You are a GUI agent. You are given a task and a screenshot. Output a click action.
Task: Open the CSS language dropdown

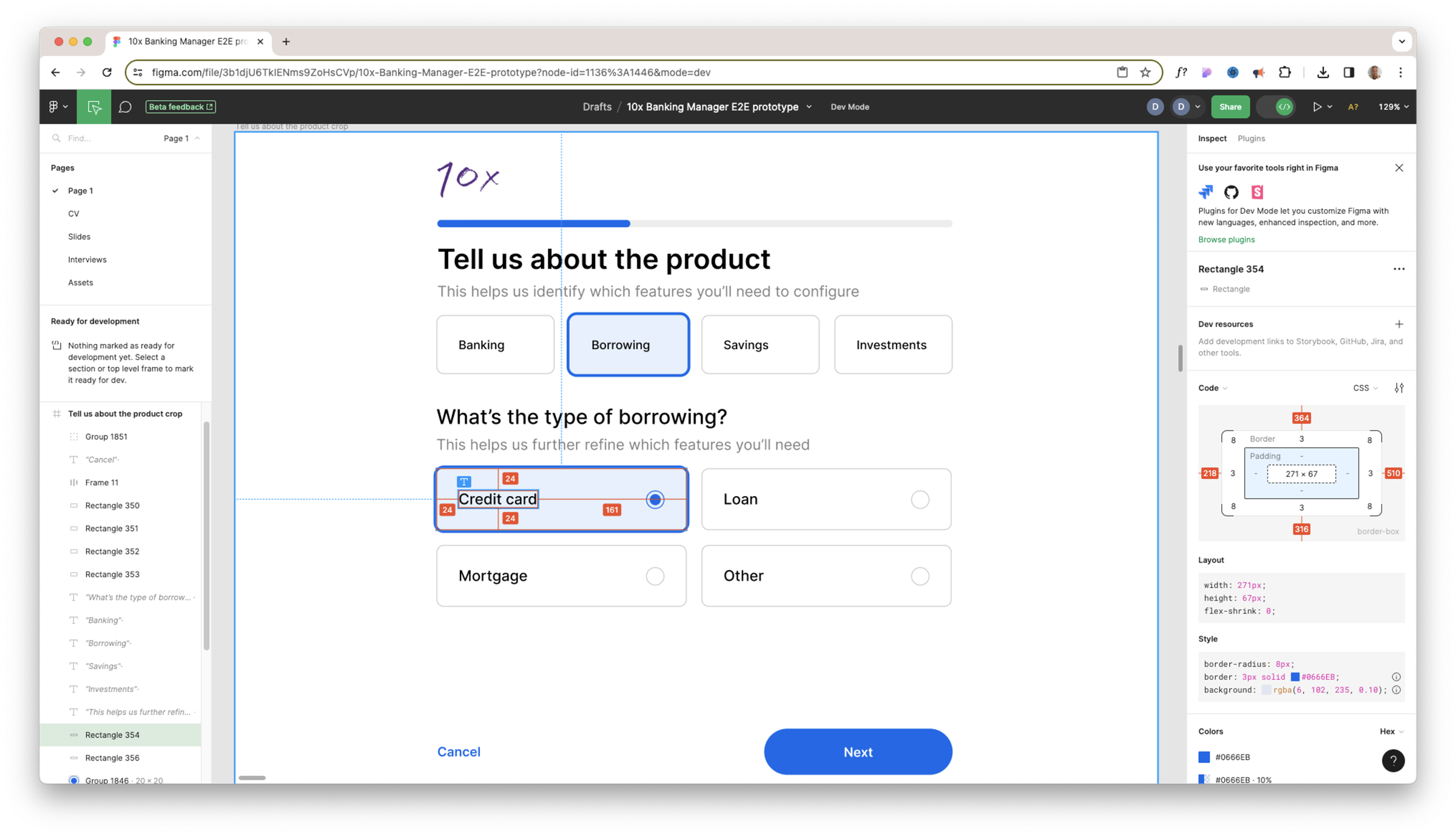tap(1365, 388)
